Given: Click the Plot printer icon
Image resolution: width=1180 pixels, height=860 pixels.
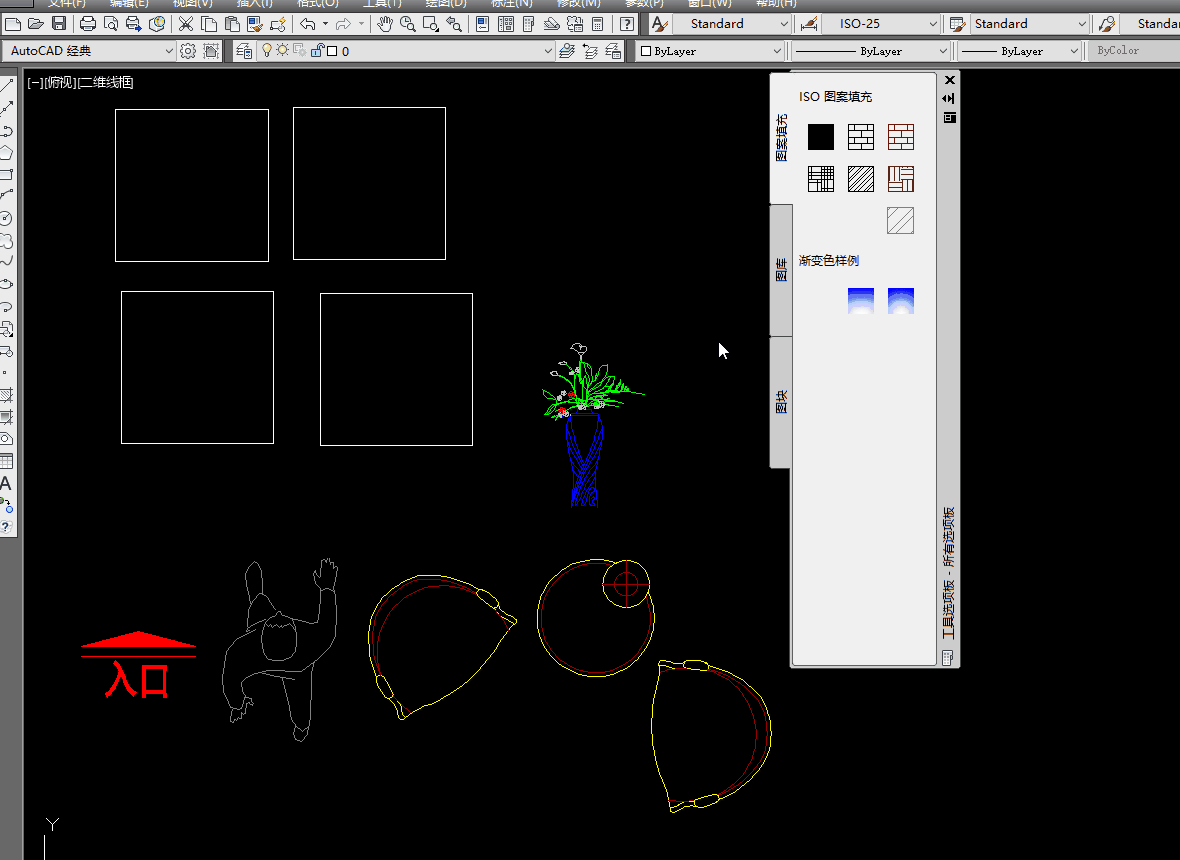Looking at the screenshot, I should [x=87, y=24].
